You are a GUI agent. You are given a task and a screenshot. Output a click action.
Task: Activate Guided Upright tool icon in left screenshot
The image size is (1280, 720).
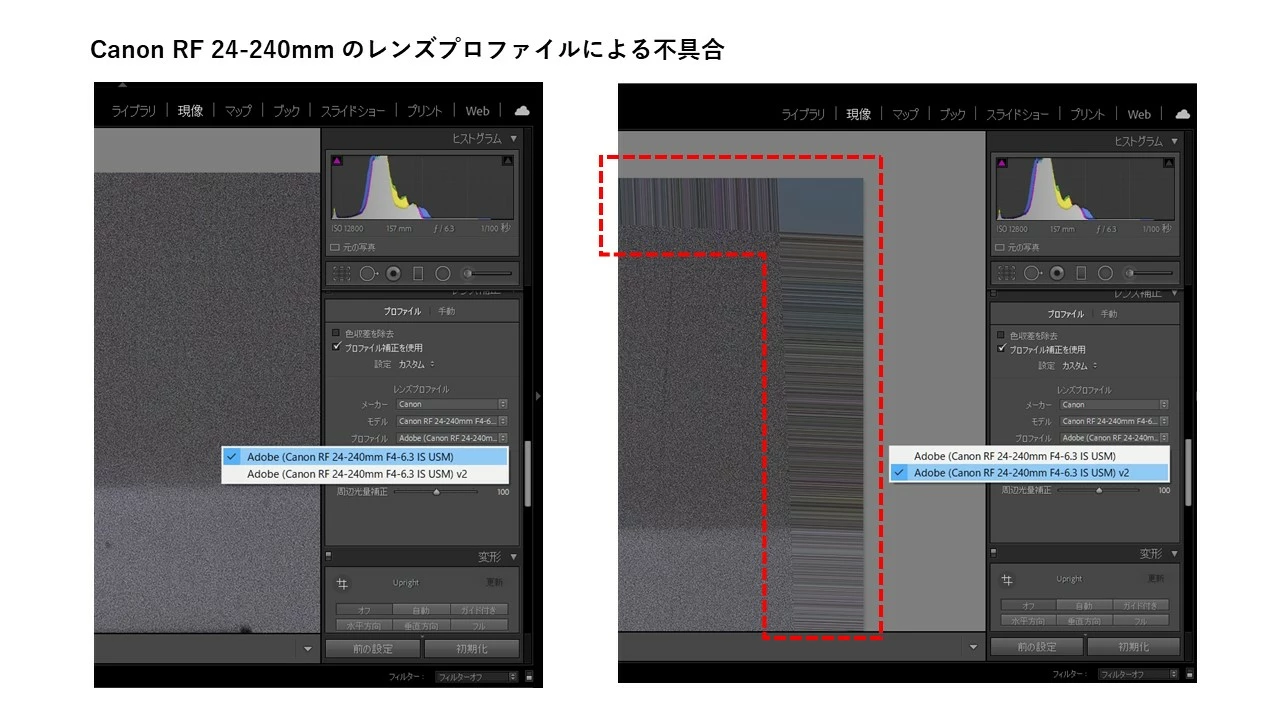pyautogui.click(x=343, y=583)
